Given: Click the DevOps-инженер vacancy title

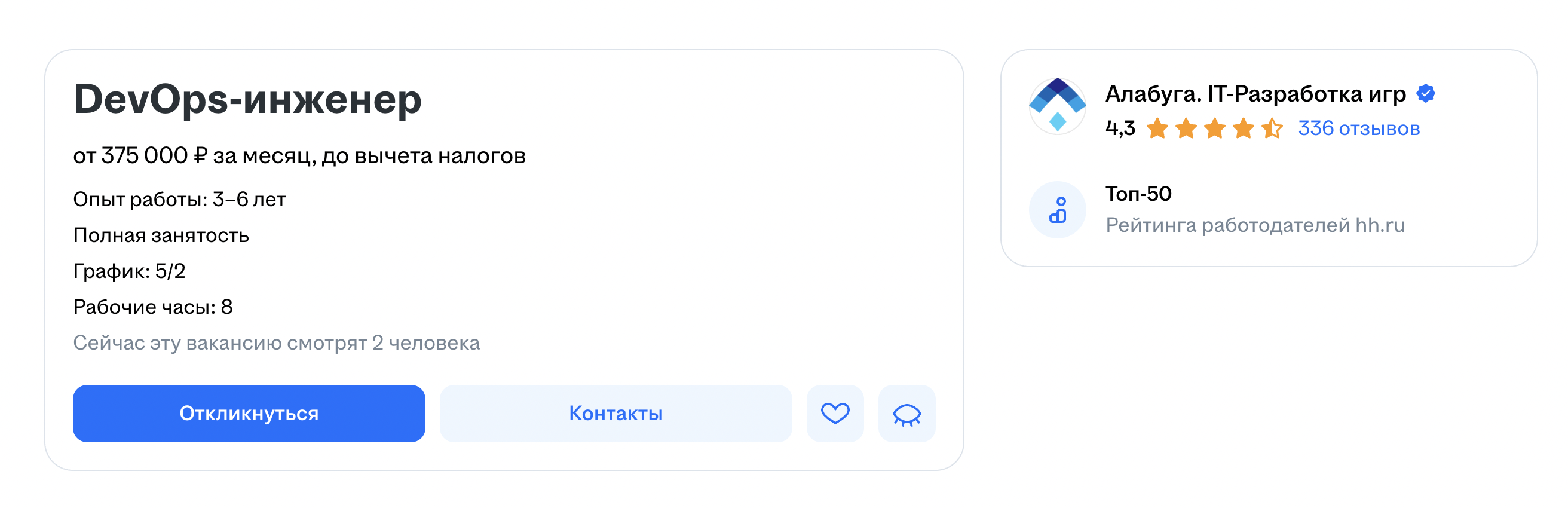Looking at the screenshot, I should click(247, 99).
